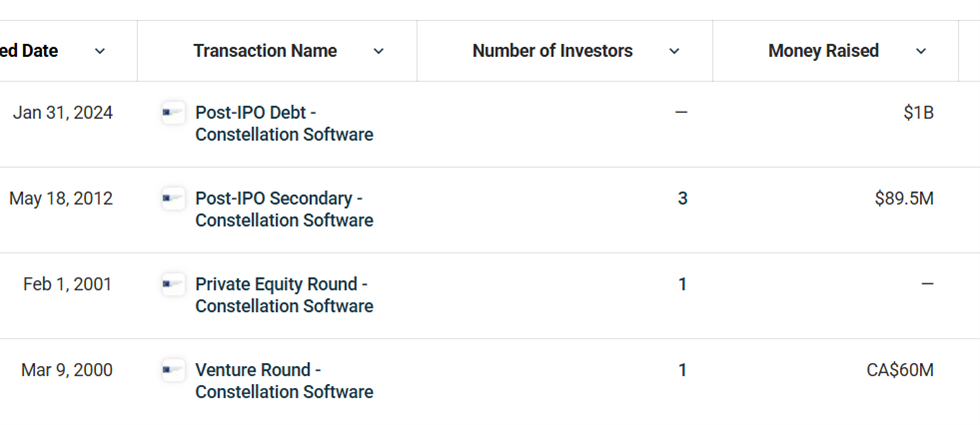Click the CA$60M money raised cell

(900, 370)
